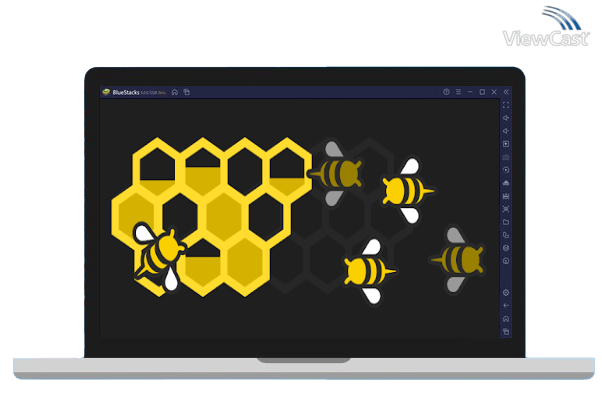Open the keyboard game controls icon
Viewport: 602px width, 414px height.
[x=506, y=157]
